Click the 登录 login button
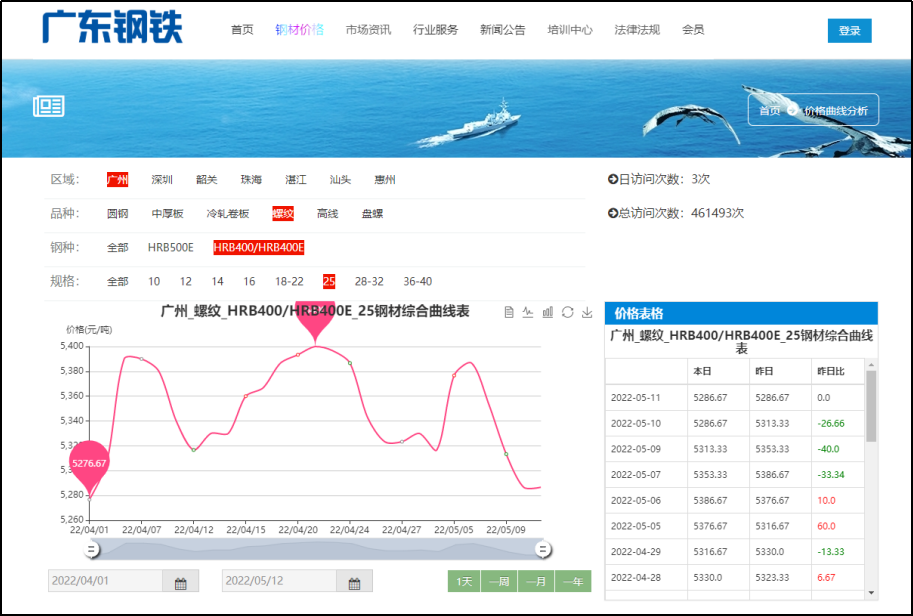The height and width of the screenshot is (616, 913). tap(850, 31)
